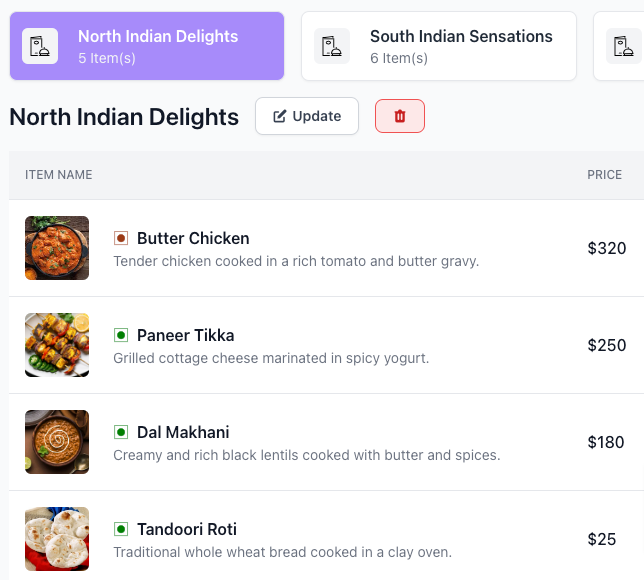Click the veg indicator beside Dal Makhani

coord(121,432)
